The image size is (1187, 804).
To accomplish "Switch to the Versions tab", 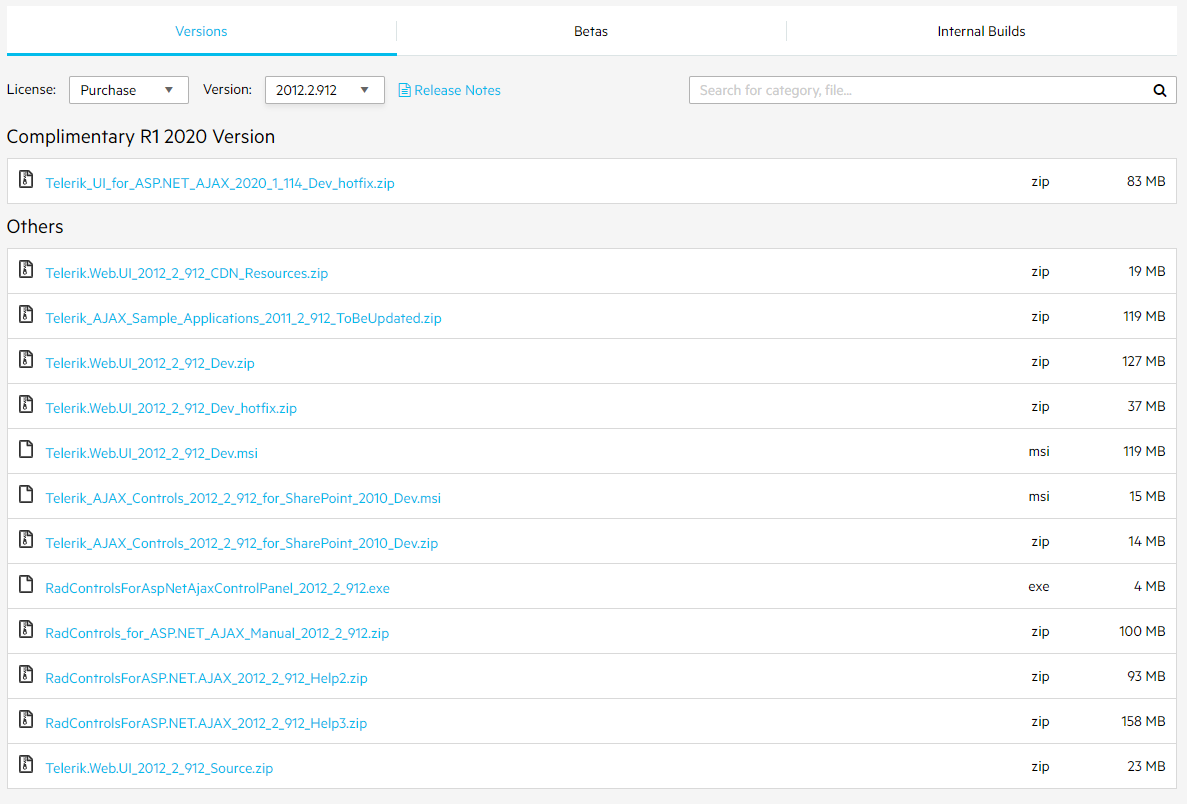I will (201, 31).
